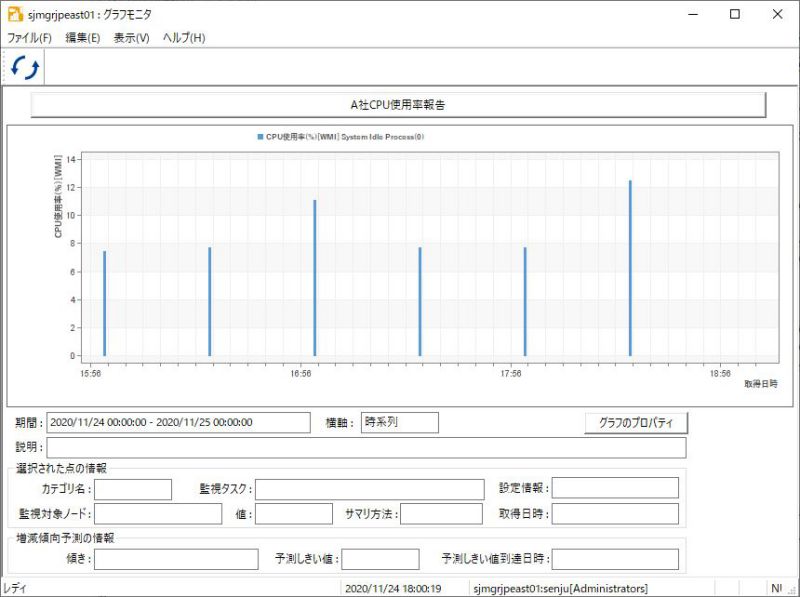Click the 16:56 x-axis label
The image size is (800, 597).
tap(301, 374)
